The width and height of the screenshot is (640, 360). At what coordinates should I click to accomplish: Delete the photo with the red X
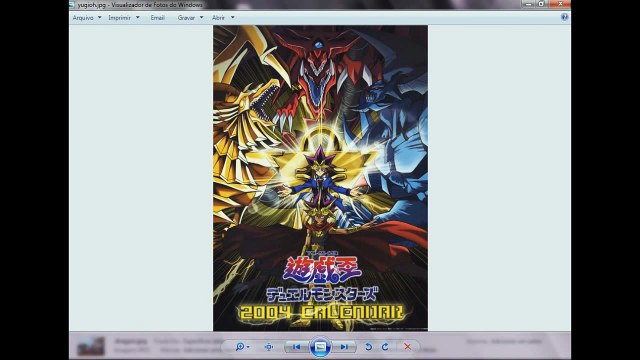(407, 347)
